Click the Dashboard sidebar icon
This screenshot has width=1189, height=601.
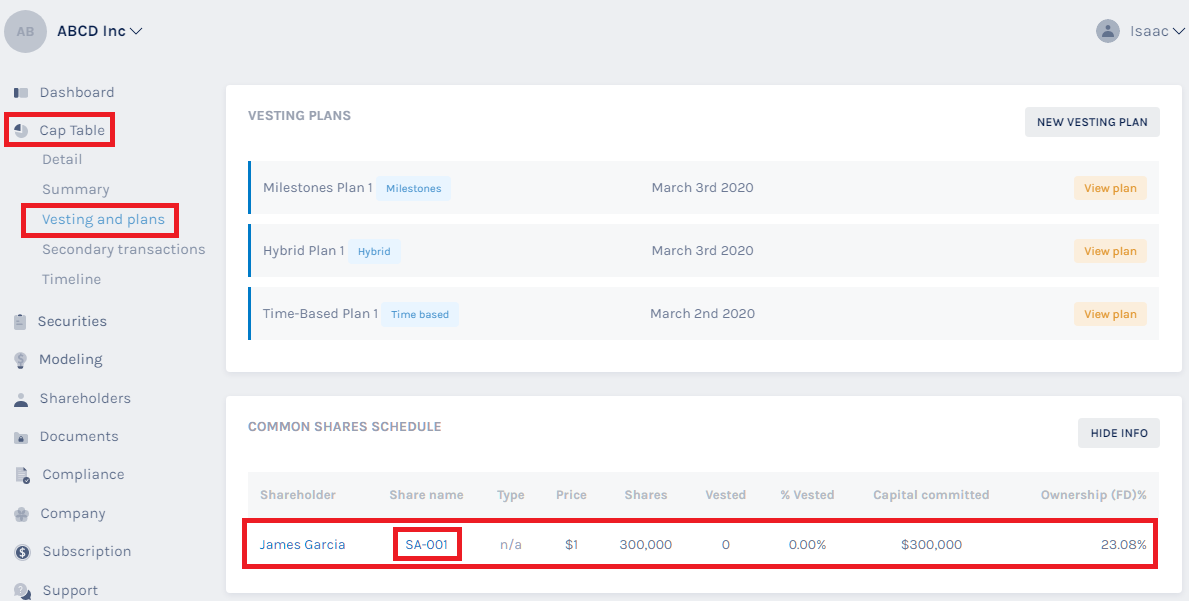point(21,92)
